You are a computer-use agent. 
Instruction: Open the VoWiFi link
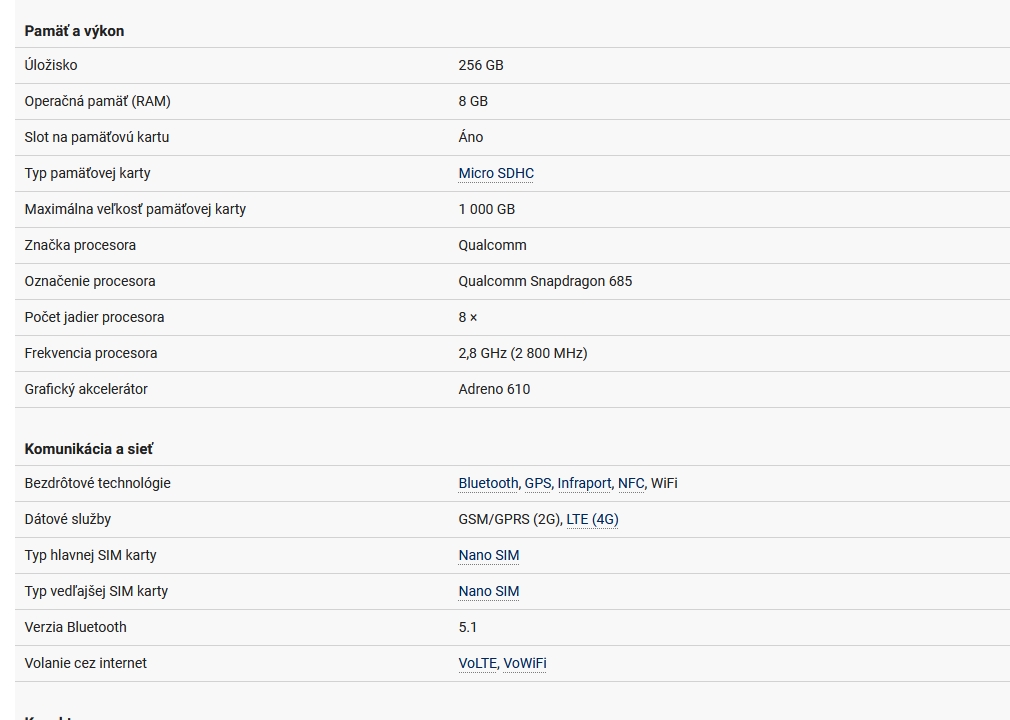click(x=525, y=663)
